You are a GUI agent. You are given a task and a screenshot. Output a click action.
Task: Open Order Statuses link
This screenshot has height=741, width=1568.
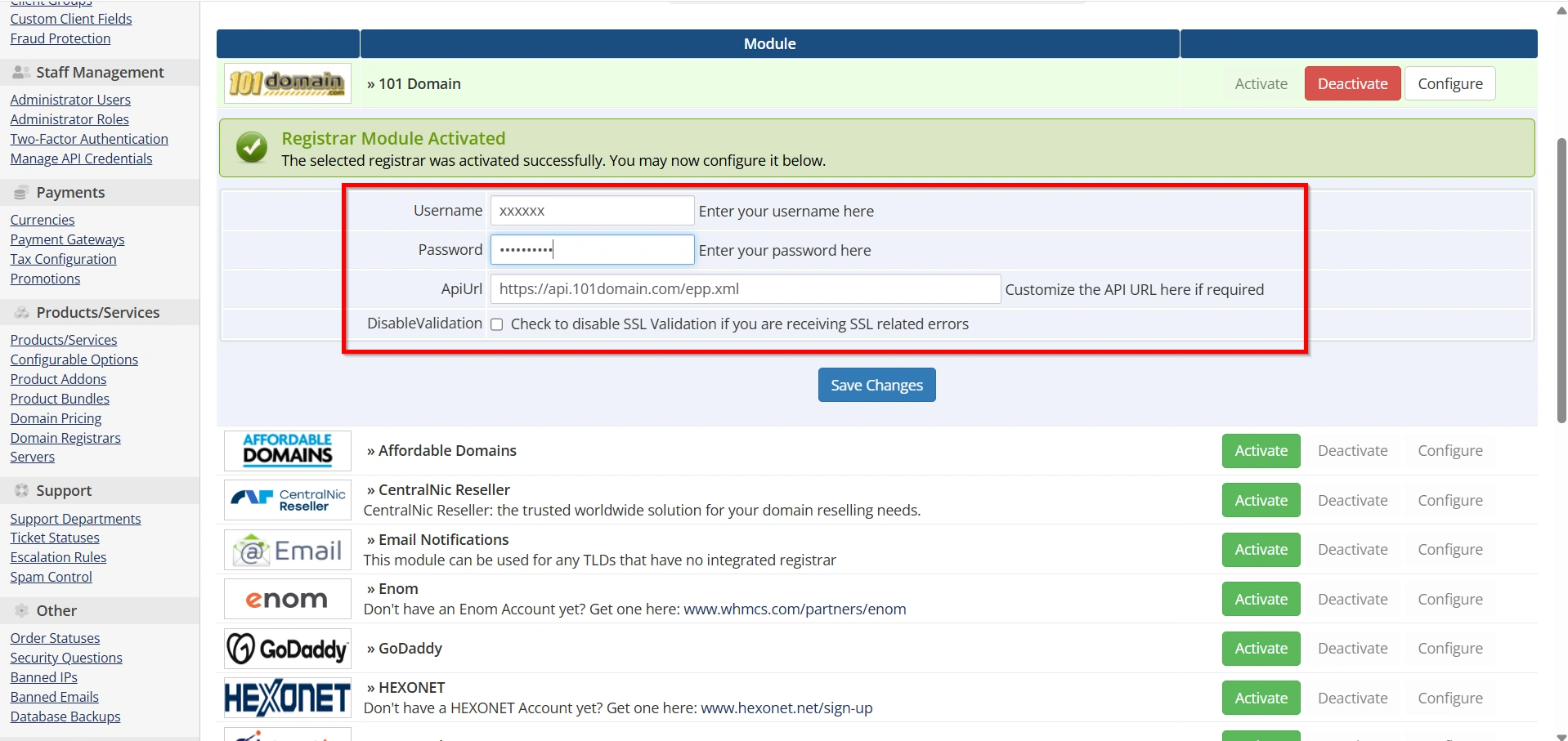click(55, 638)
